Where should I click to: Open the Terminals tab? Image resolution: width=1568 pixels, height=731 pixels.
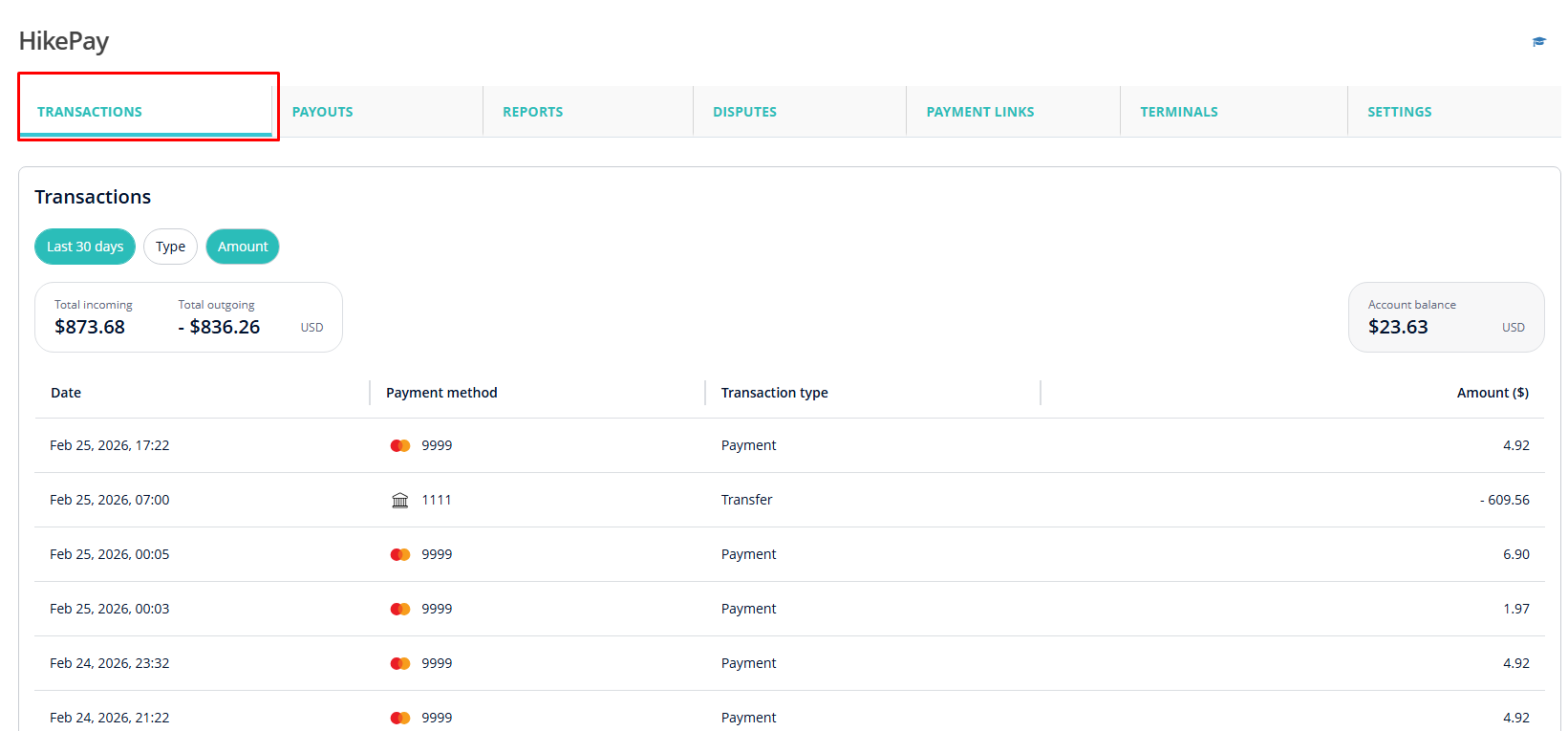point(1179,112)
